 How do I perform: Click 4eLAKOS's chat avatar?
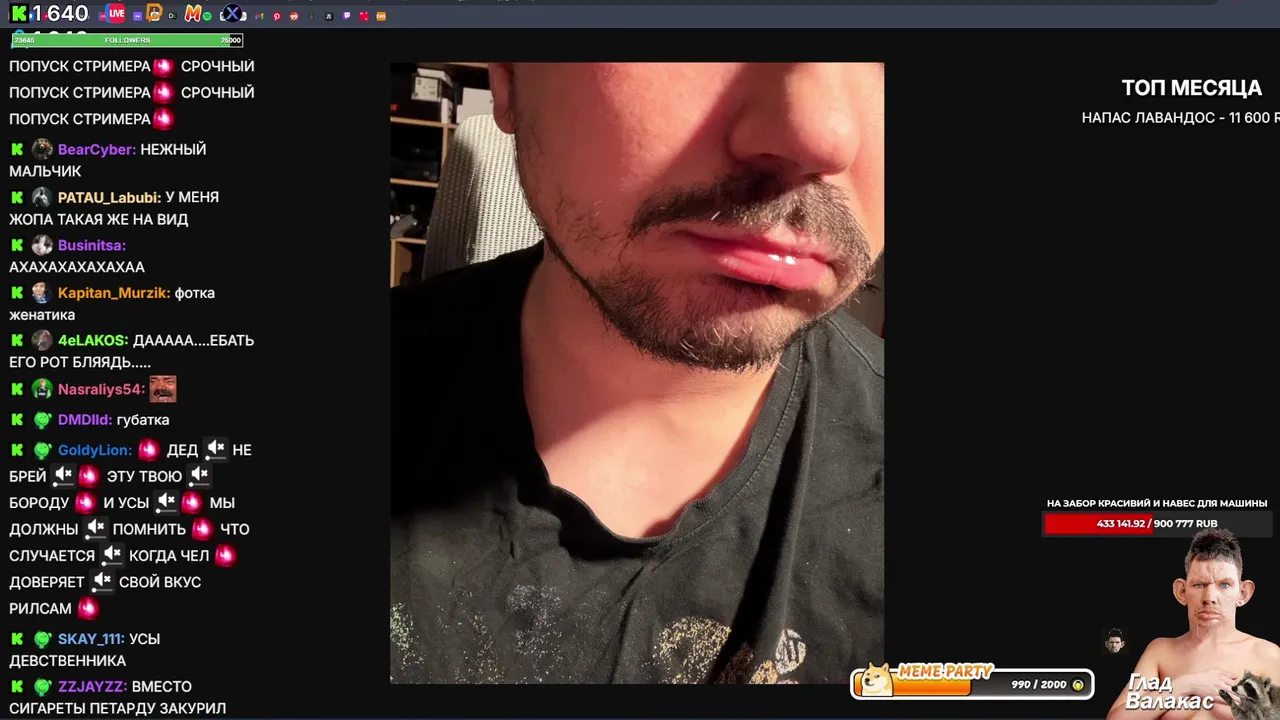42,340
